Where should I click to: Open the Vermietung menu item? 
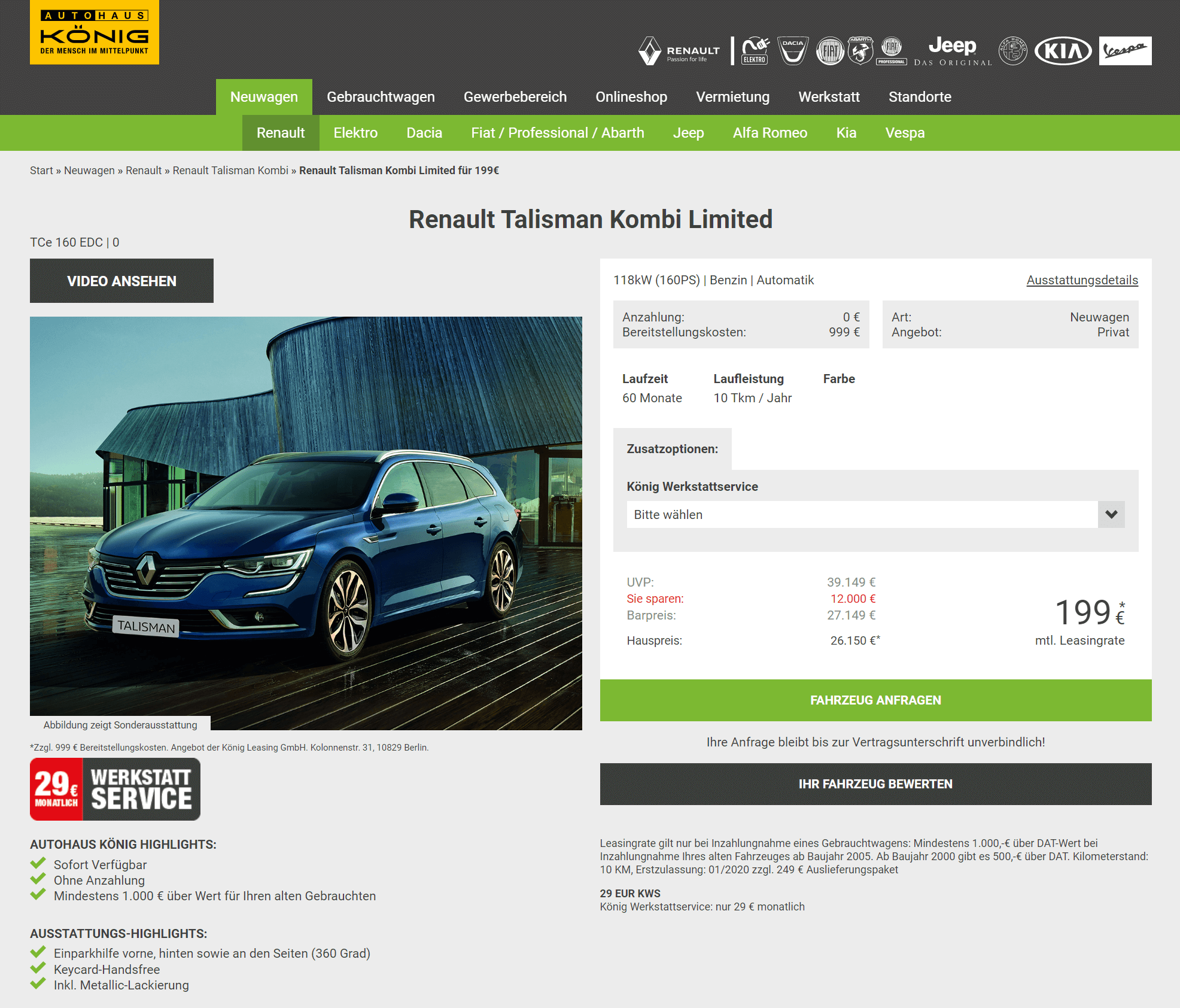coord(732,97)
